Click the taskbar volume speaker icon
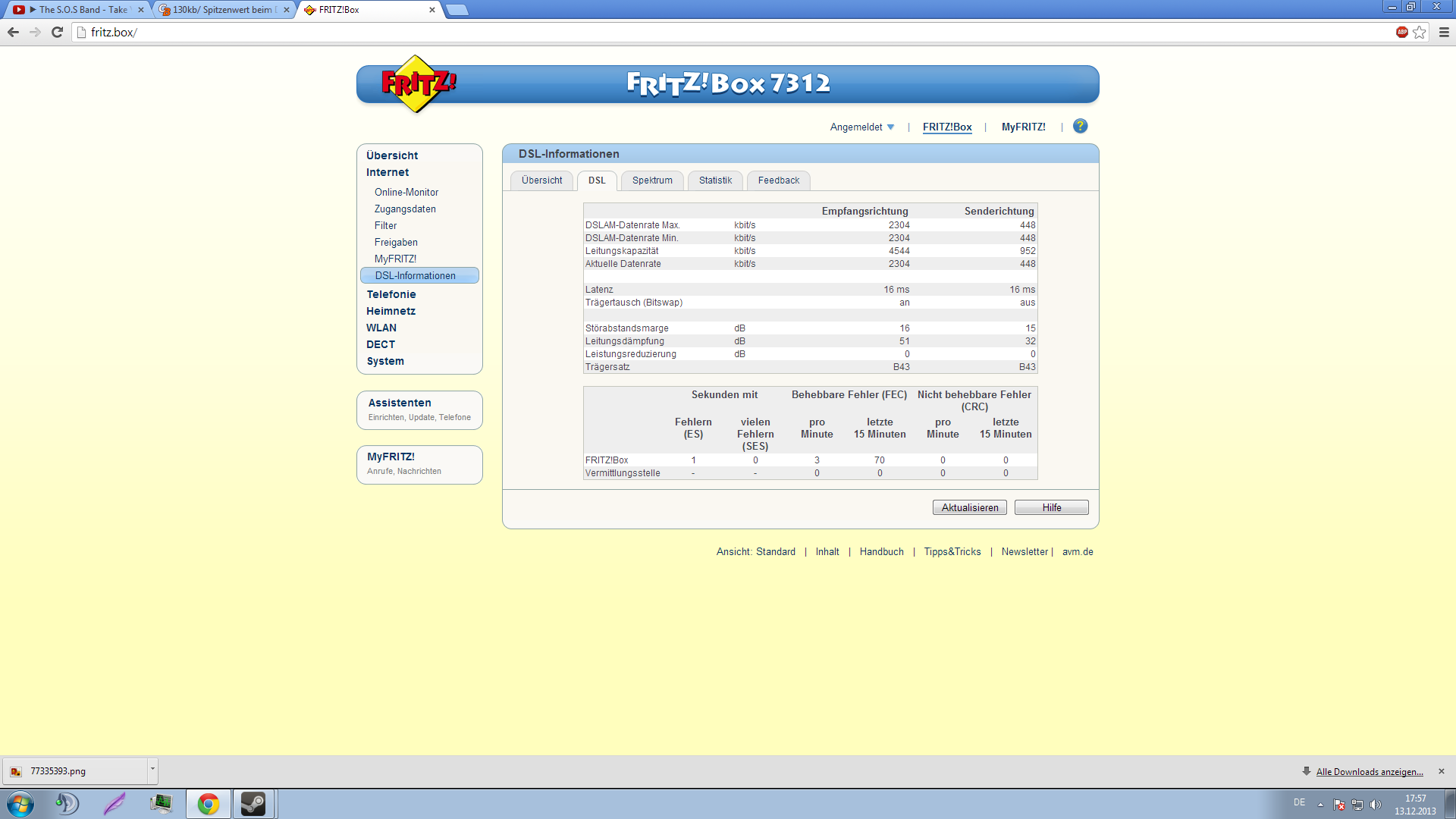Screen dimensions: 1456x819 point(1376,805)
